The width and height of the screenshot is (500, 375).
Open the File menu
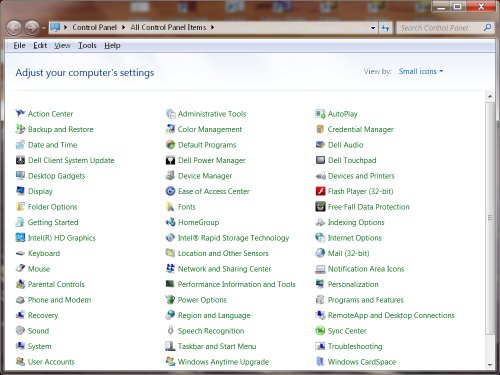pyautogui.click(x=19, y=45)
